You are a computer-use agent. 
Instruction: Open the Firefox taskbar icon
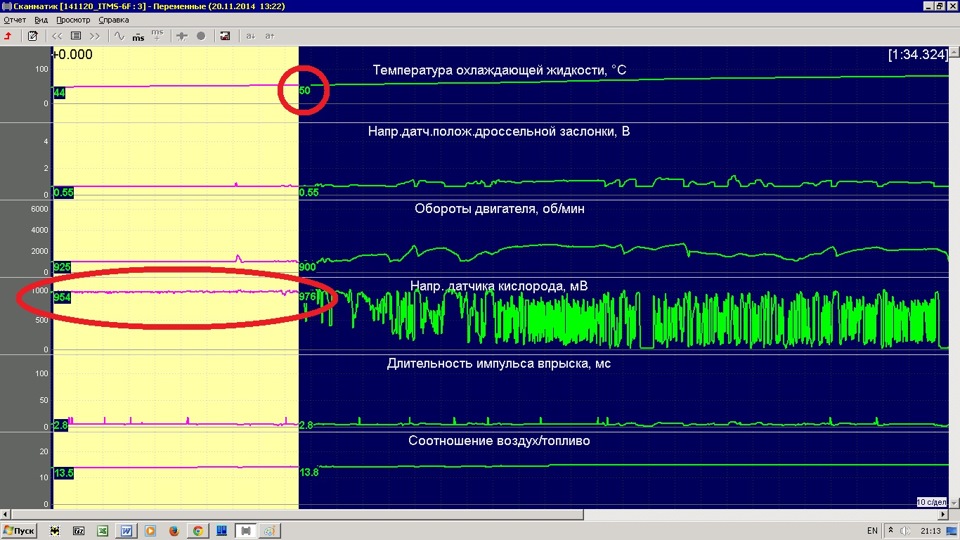click(174, 531)
